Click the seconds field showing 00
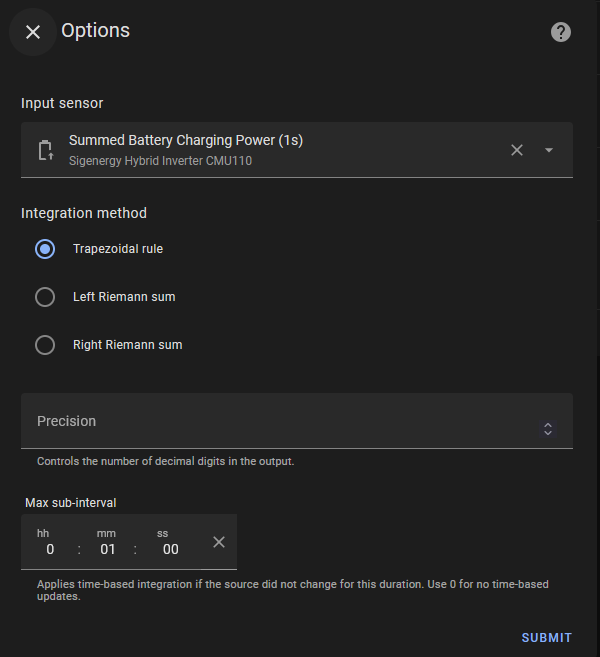600x657 pixels. (170, 549)
